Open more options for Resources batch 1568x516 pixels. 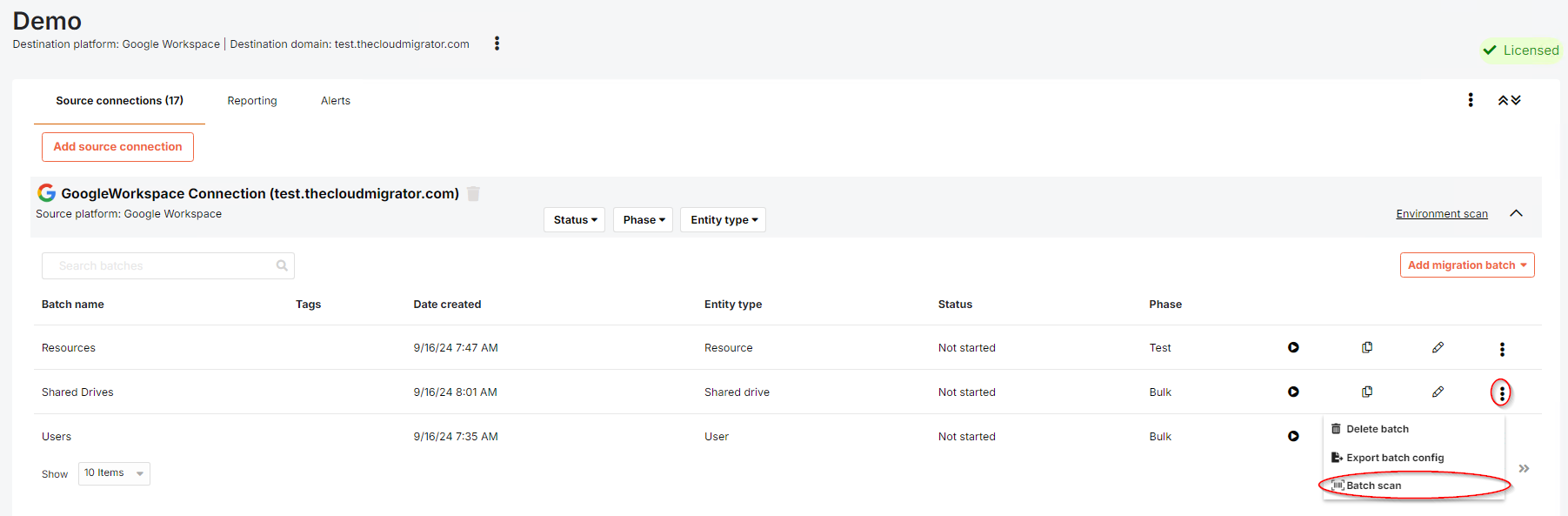click(1502, 349)
